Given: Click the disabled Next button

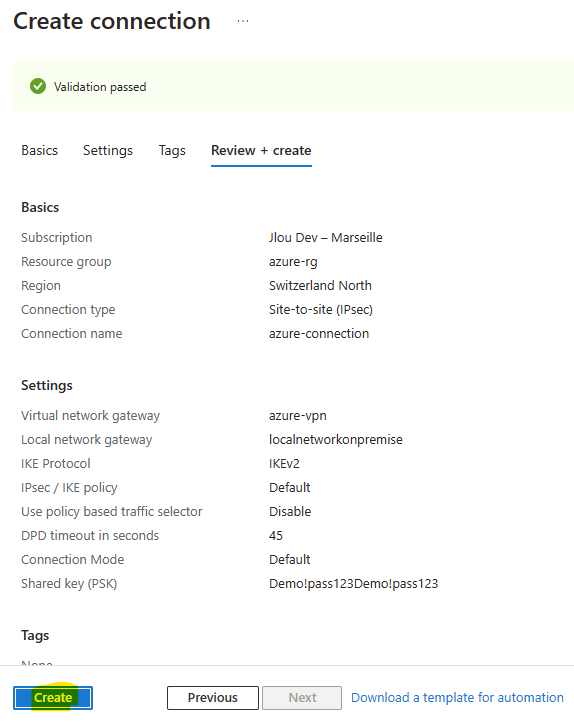Looking at the screenshot, I should pyautogui.click(x=302, y=697).
